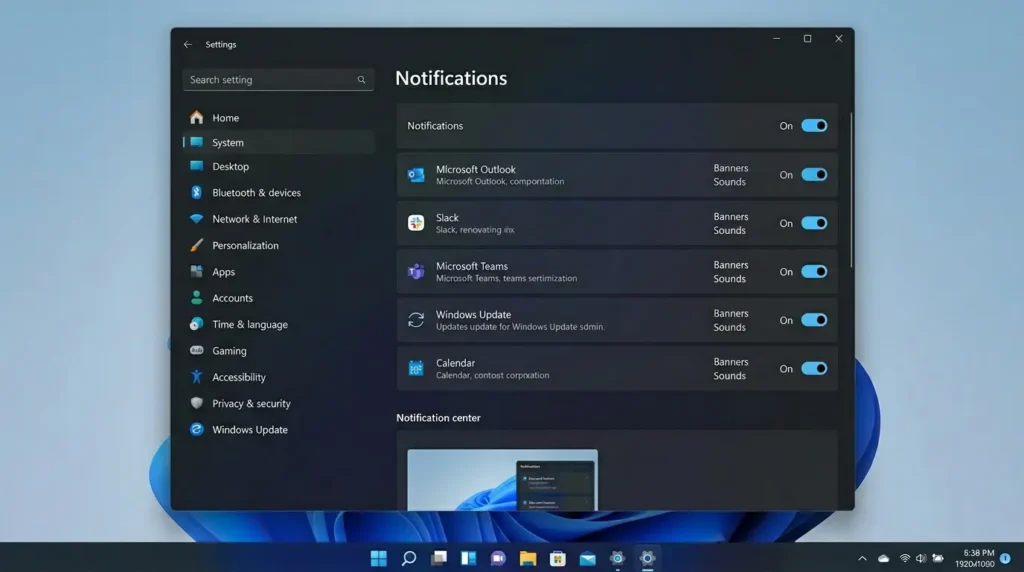Open the Windows Start menu
This screenshot has height=572, width=1024.
point(379,558)
